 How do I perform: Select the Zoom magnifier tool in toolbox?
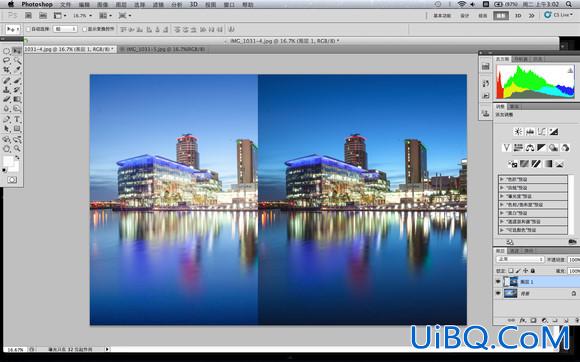tap(17, 149)
